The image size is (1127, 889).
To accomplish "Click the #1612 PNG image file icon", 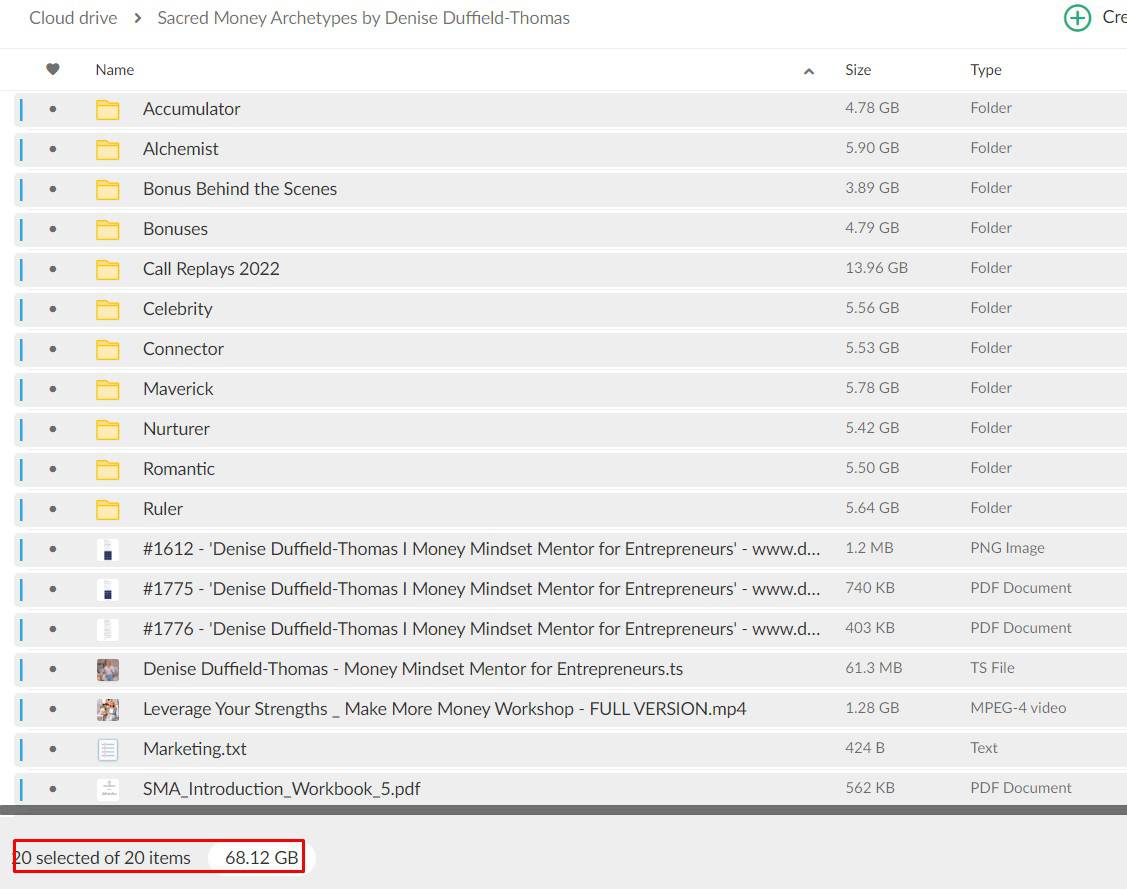I will point(108,549).
